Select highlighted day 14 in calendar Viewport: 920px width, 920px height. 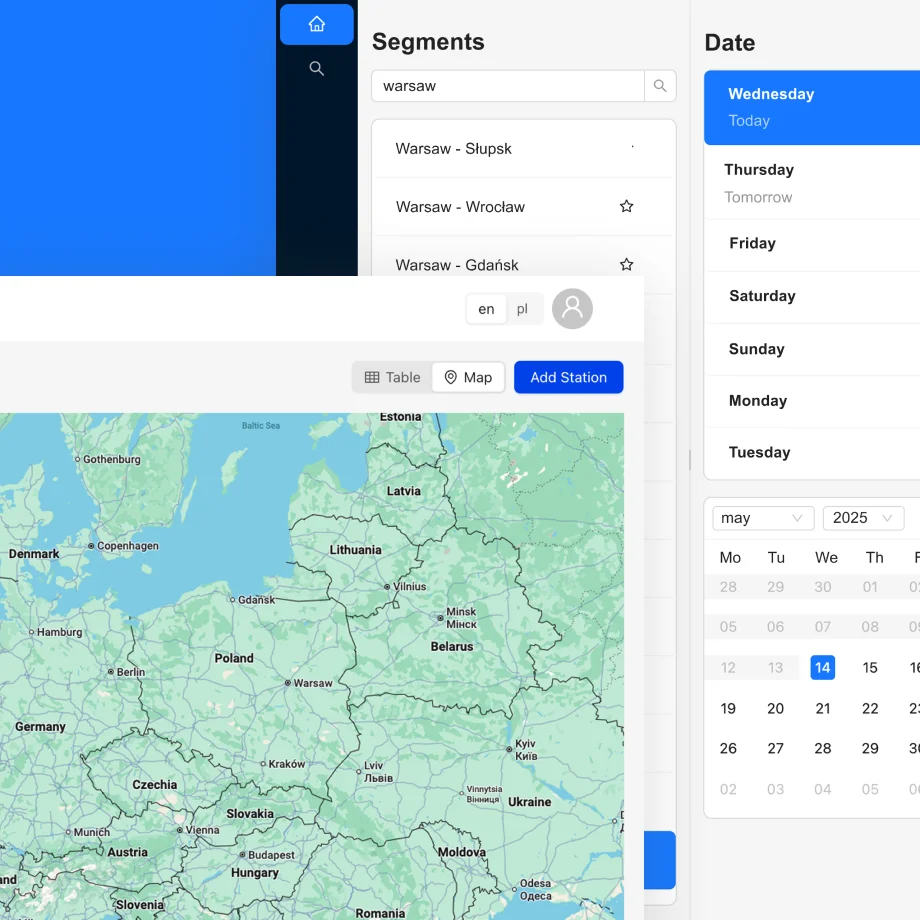(822, 667)
